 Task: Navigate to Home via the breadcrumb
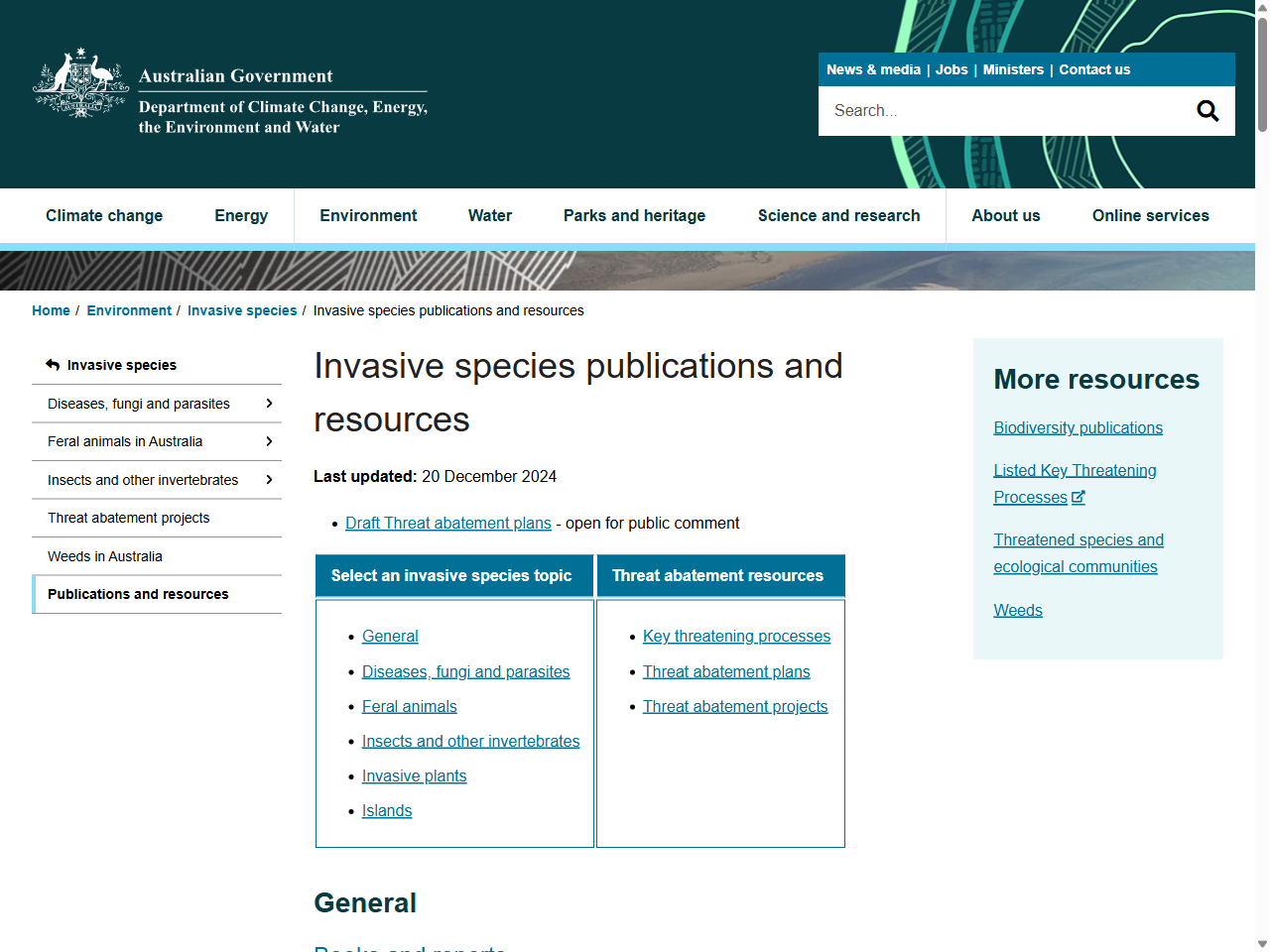(x=51, y=310)
